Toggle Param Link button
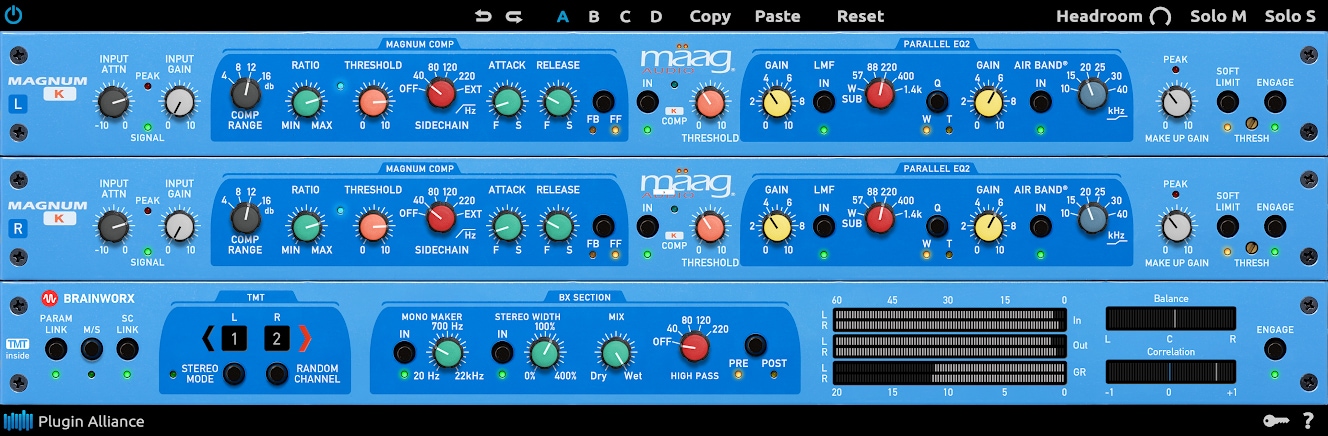Screen dimensions: 1328x436 pyautogui.click(x=56, y=349)
